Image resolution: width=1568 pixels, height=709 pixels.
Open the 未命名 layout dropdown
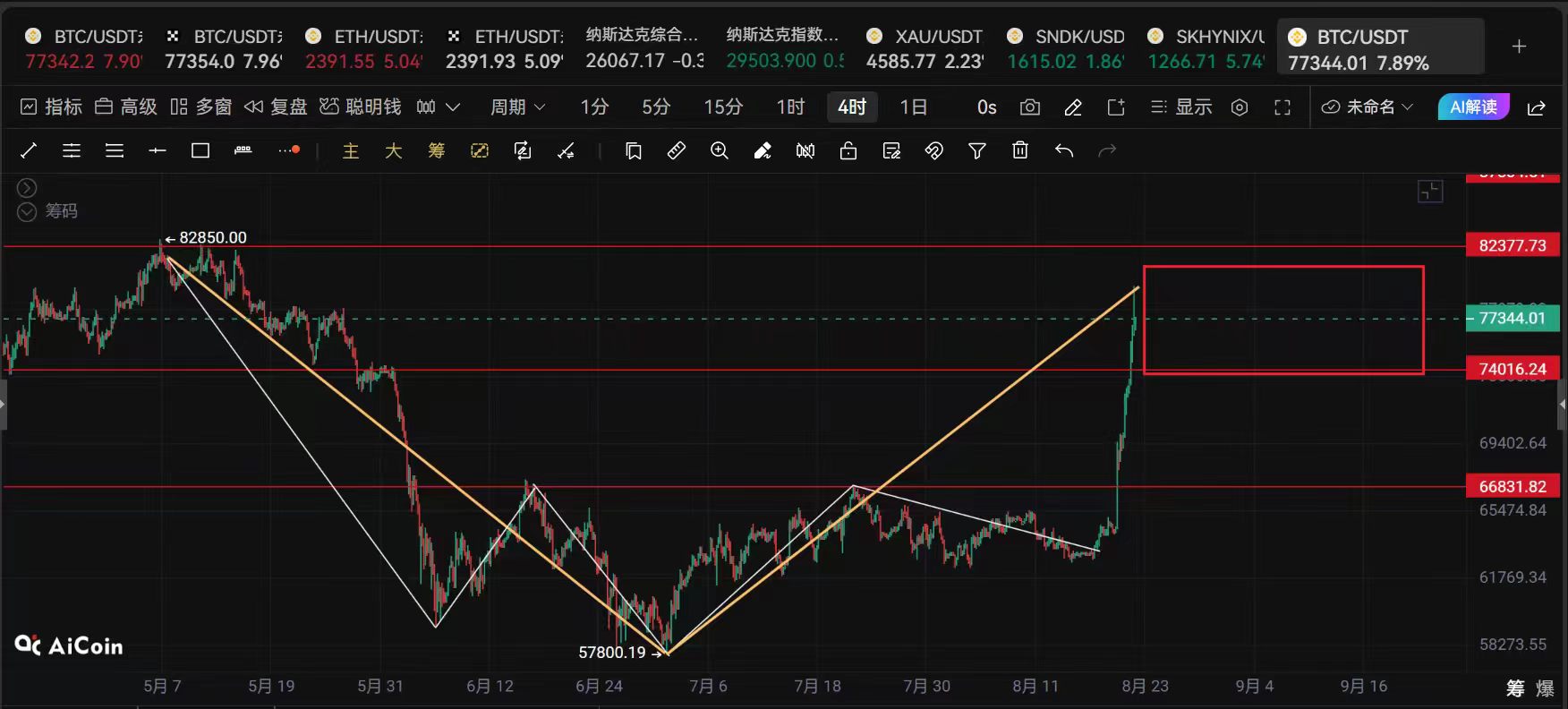pyautogui.click(x=1368, y=107)
